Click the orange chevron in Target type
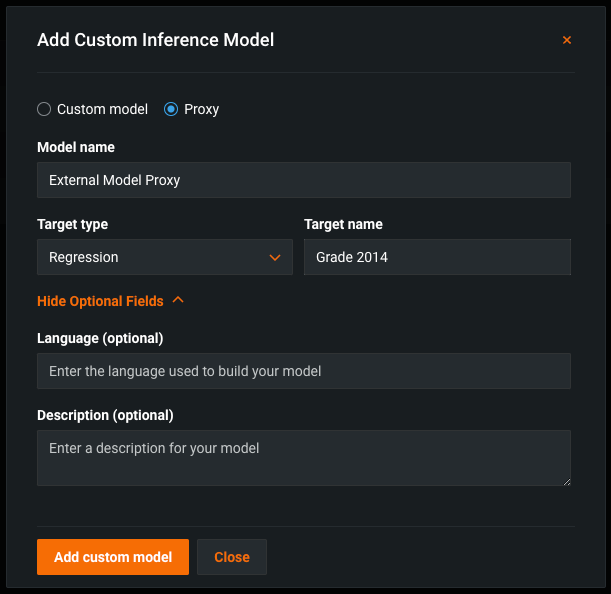This screenshot has width=611, height=594. click(x=275, y=257)
